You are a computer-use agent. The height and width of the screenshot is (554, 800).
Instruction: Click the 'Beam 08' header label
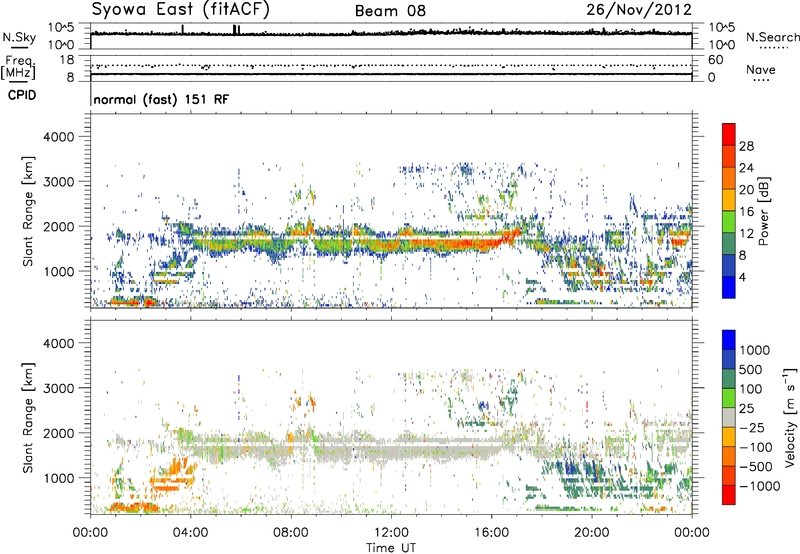pyautogui.click(x=390, y=11)
